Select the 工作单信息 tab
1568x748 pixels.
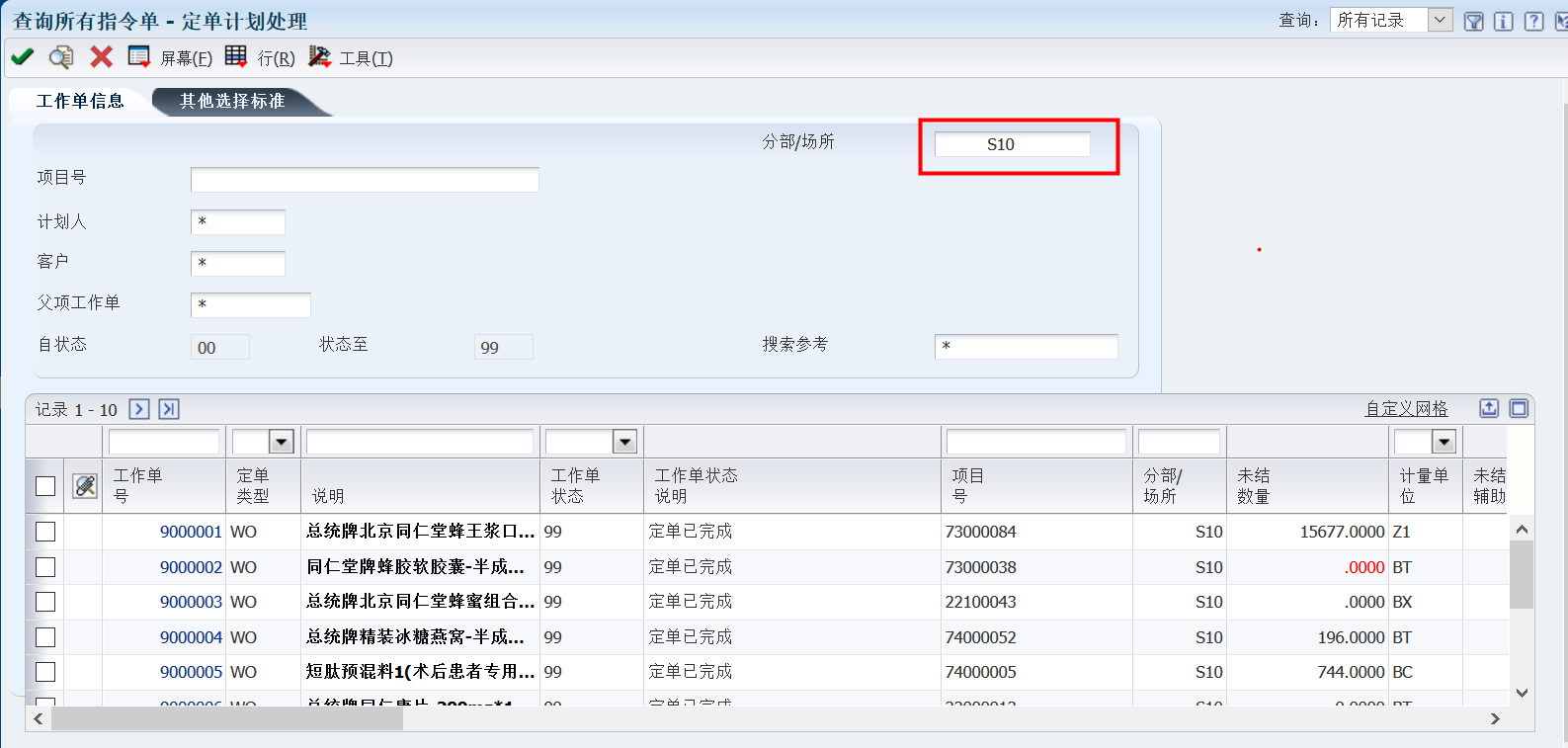coord(80,101)
